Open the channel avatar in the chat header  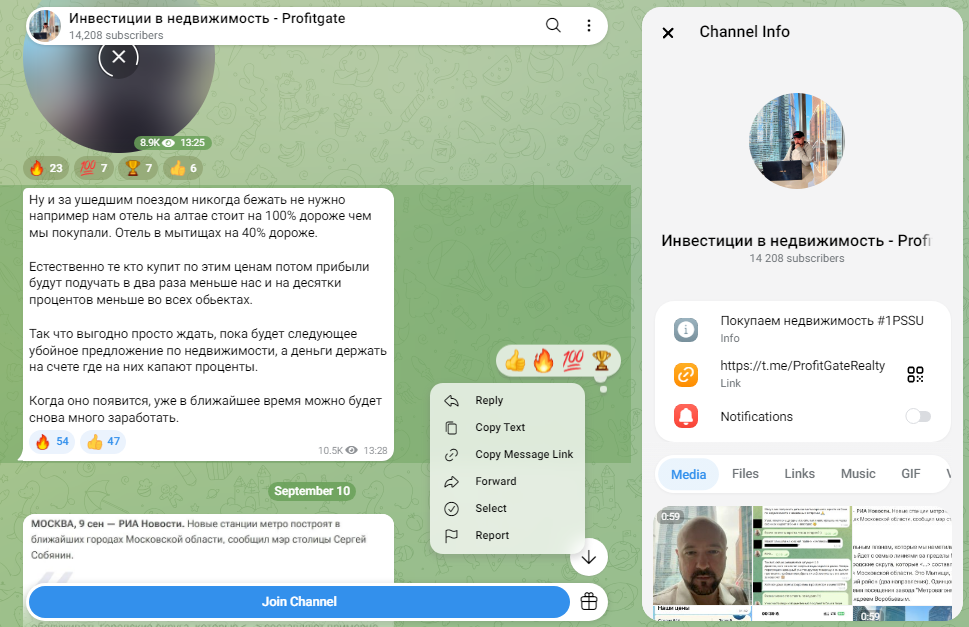[45, 26]
